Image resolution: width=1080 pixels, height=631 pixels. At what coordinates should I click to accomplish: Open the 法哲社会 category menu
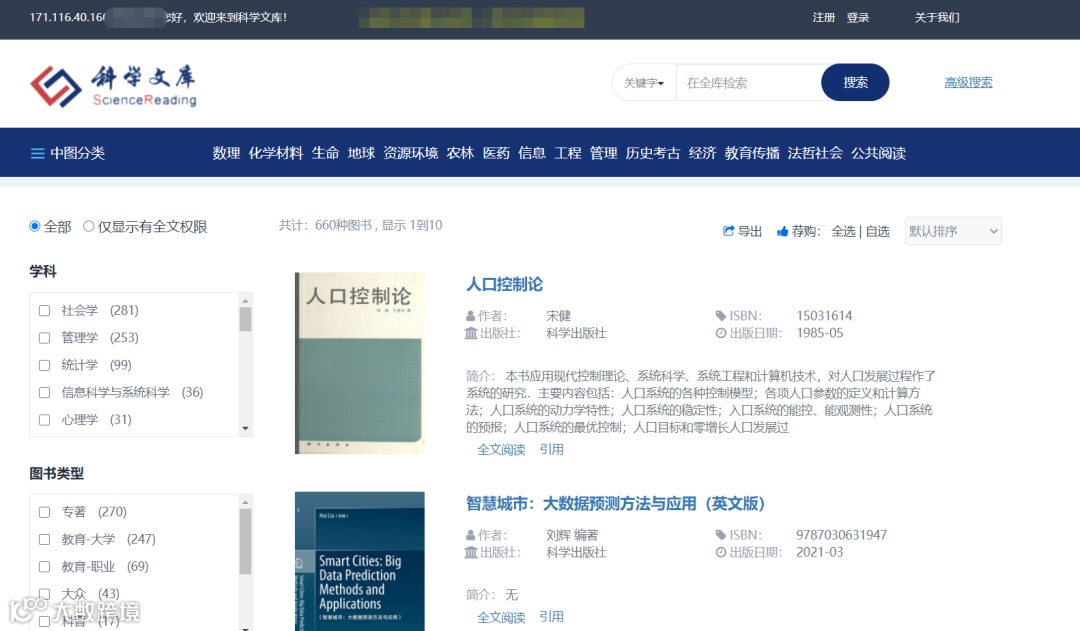(x=816, y=153)
